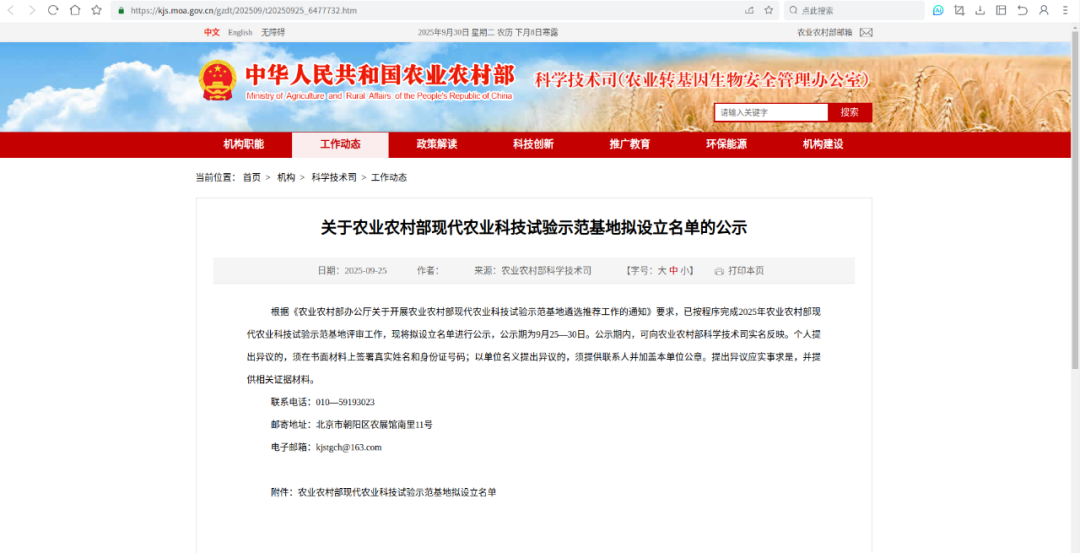Screen dimensions: 1080x553
Task: Go to 首页 in breadcrumb
Action: click(x=251, y=178)
